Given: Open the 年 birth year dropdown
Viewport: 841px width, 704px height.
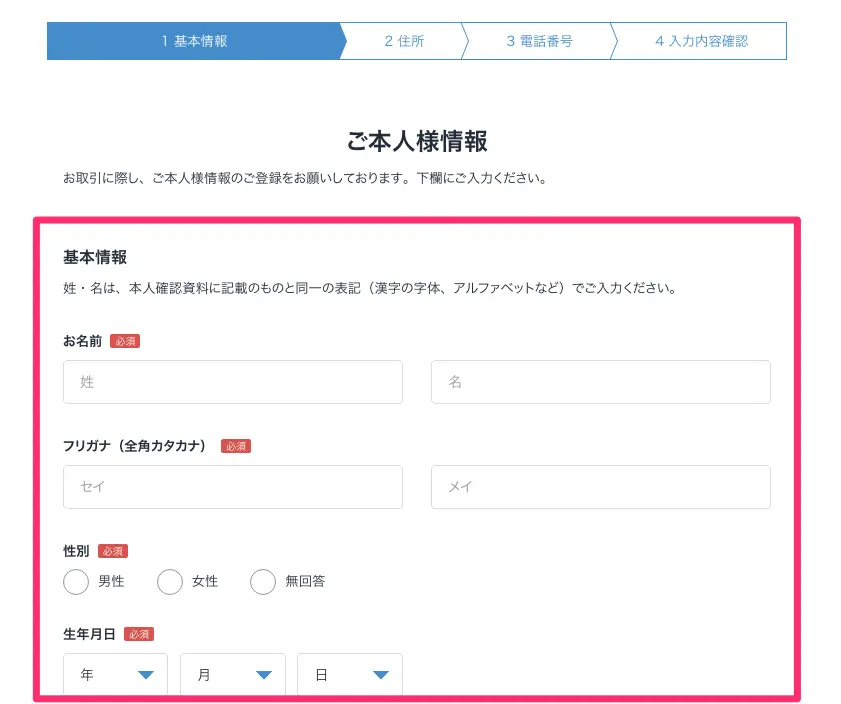Looking at the screenshot, I should point(115,674).
